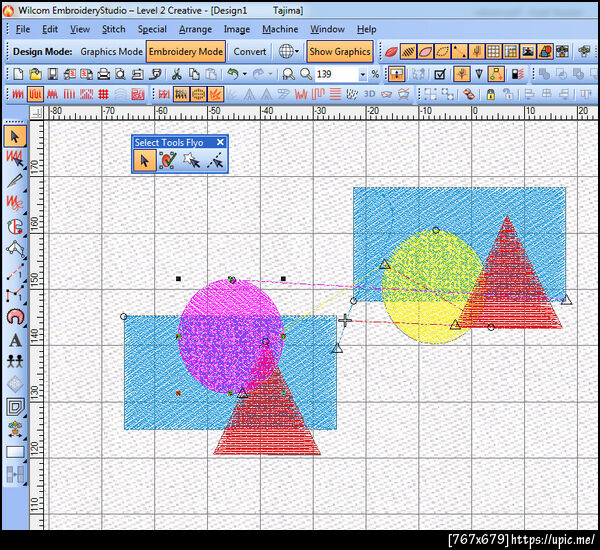Lock the selected object with padlock icon
Viewport: 600px width, 550px height.
tap(491, 94)
